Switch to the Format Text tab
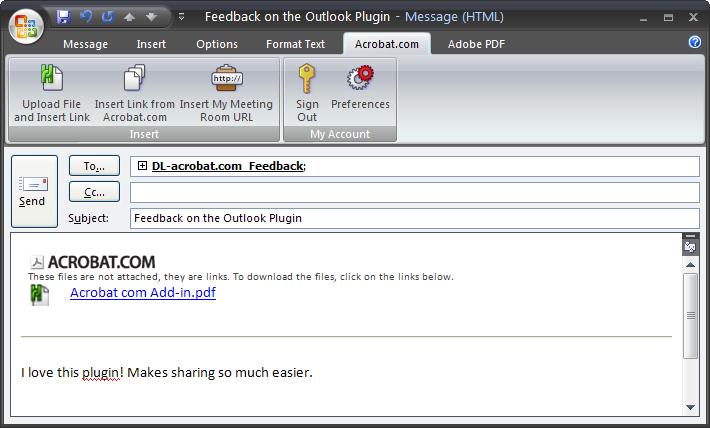Screen dimensions: 710x428 point(295,44)
